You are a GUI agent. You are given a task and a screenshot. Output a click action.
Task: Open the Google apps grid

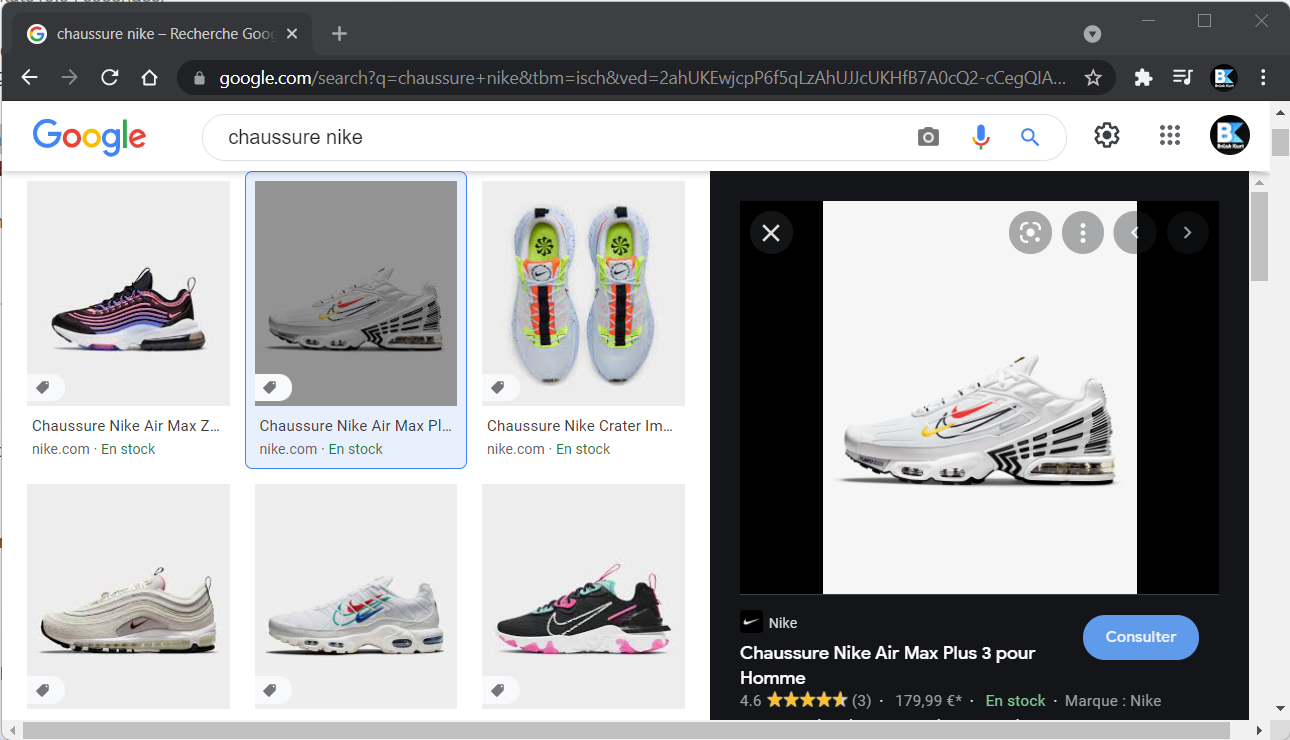[x=1170, y=135]
